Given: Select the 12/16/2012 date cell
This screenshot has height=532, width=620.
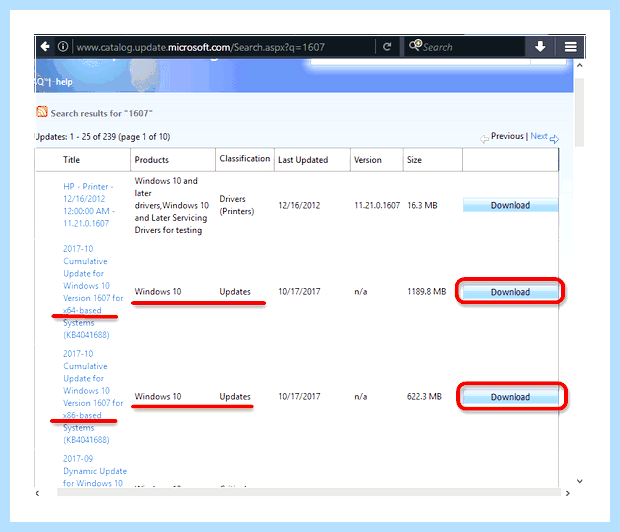Looking at the screenshot, I should pos(299,205).
